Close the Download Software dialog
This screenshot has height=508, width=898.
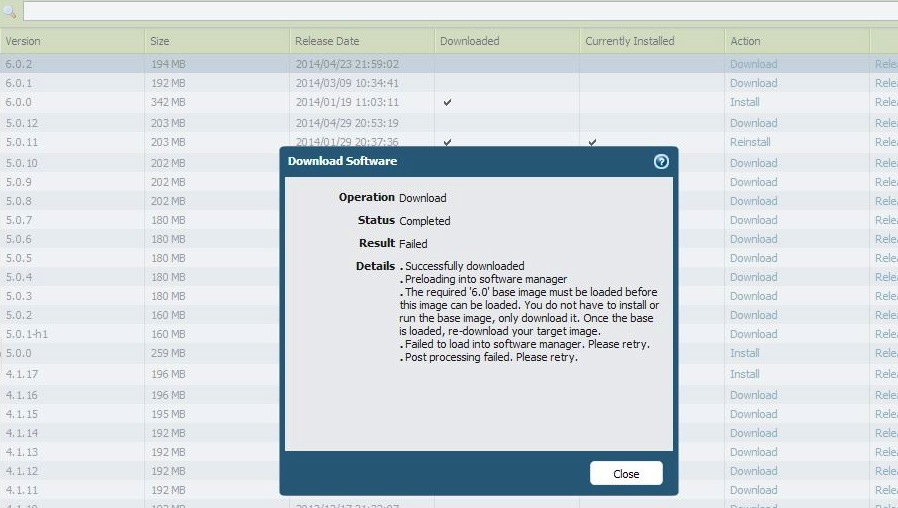click(626, 474)
